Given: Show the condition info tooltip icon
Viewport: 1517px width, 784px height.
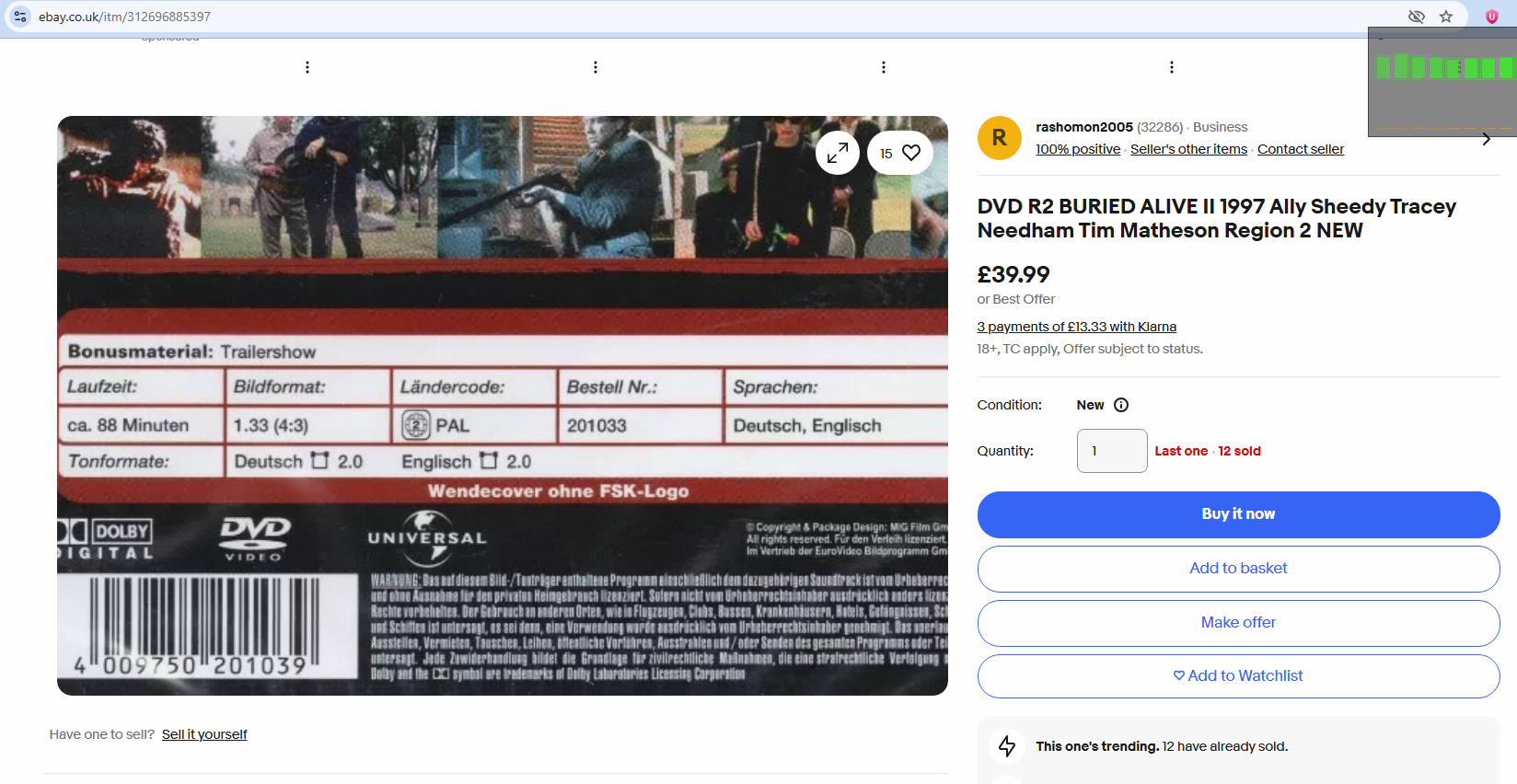Looking at the screenshot, I should (x=1121, y=405).
